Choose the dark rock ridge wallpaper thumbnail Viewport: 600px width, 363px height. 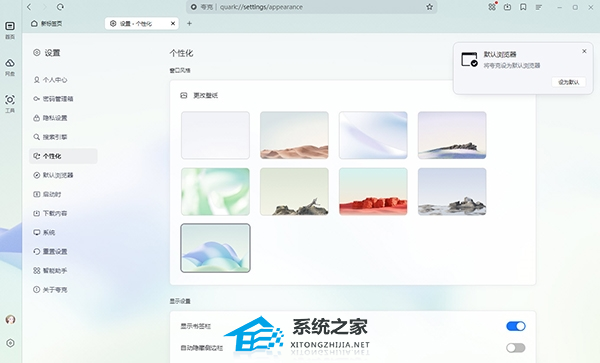click(x=452, y=135)
